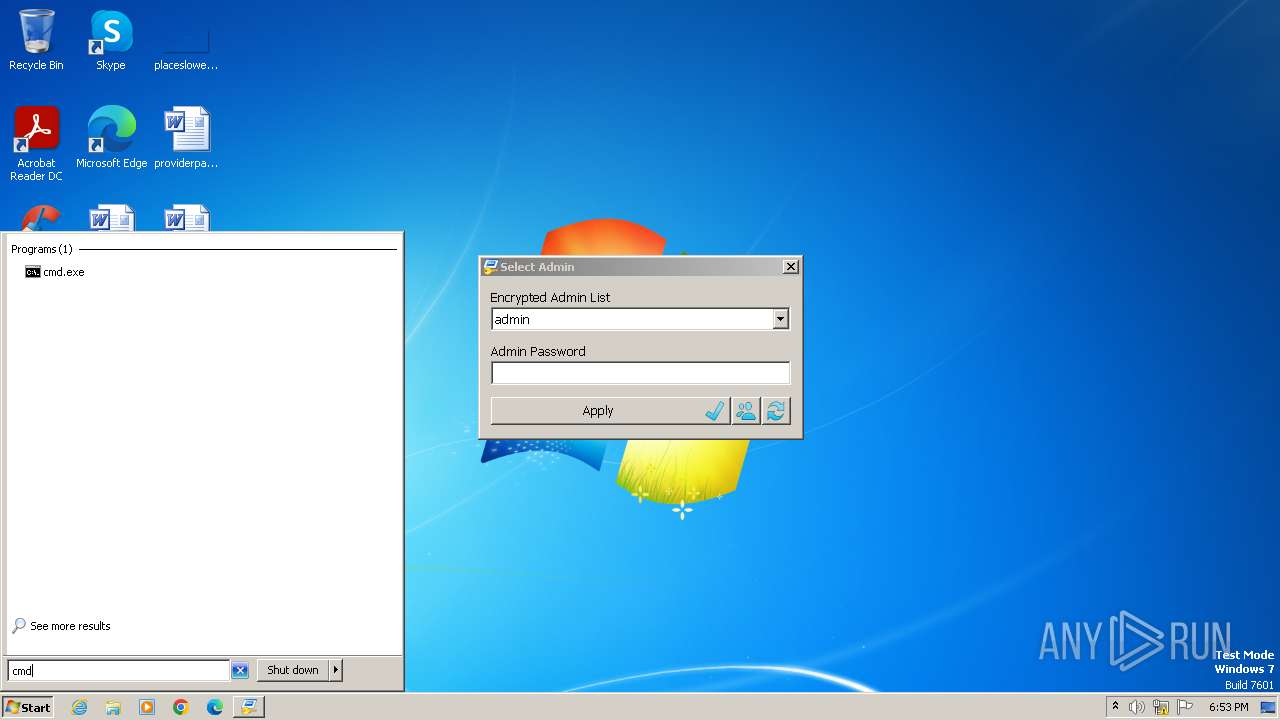Launch Windows Media Player from taskbar
This screenshot has height=720, width=1280.
pyautogui.click(x=147, y=707)
